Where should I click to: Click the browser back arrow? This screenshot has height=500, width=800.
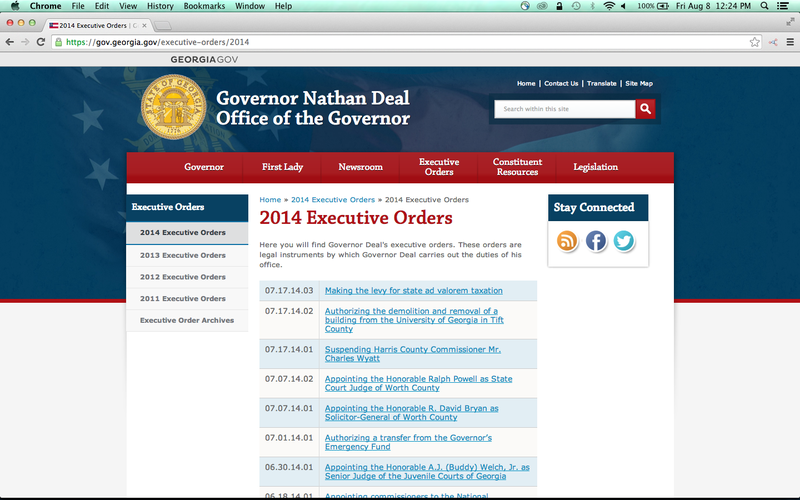(x=9, y=42)
